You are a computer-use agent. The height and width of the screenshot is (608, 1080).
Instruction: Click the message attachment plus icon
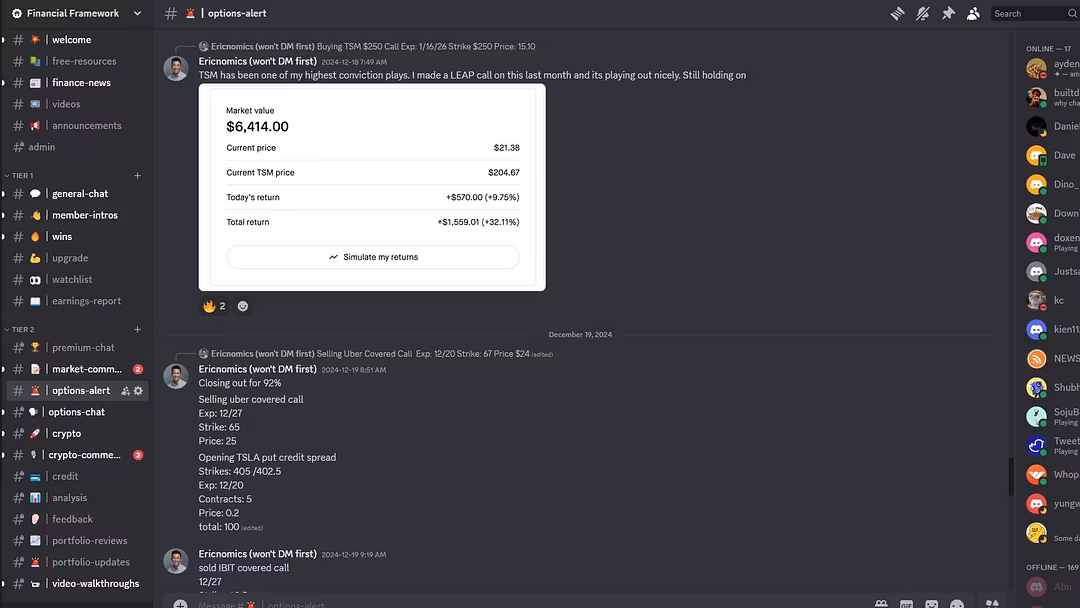point(180,605)
